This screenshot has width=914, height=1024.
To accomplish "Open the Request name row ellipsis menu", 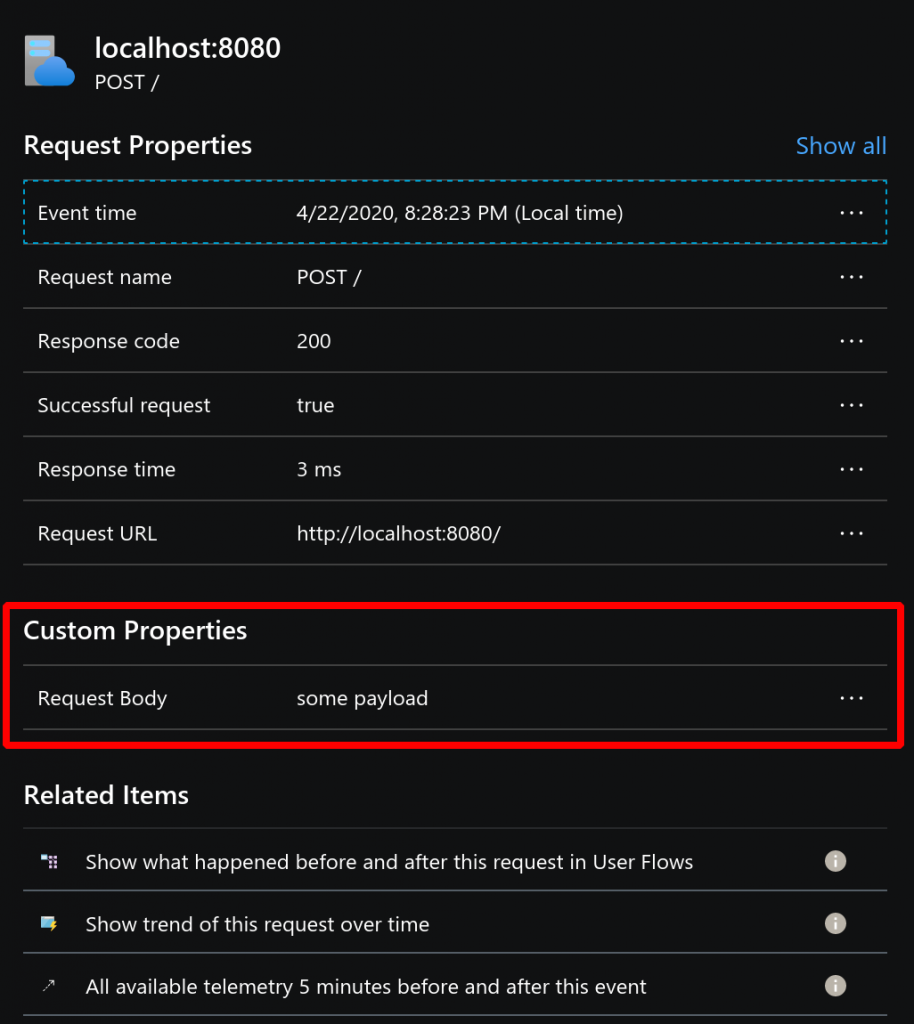I will click(x=851, y=277).
